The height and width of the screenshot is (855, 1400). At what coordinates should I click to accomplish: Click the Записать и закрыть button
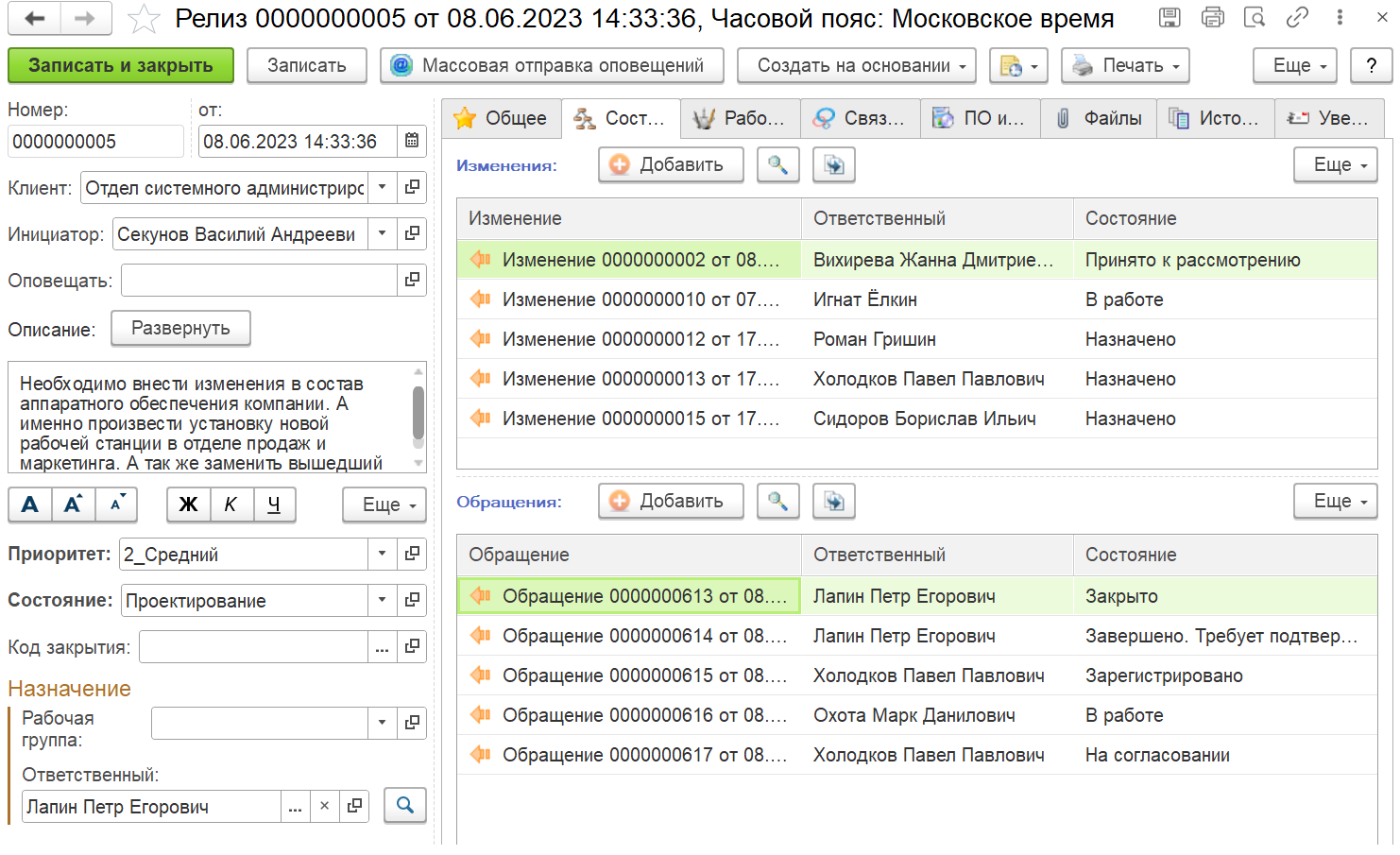tap(120, 66)
